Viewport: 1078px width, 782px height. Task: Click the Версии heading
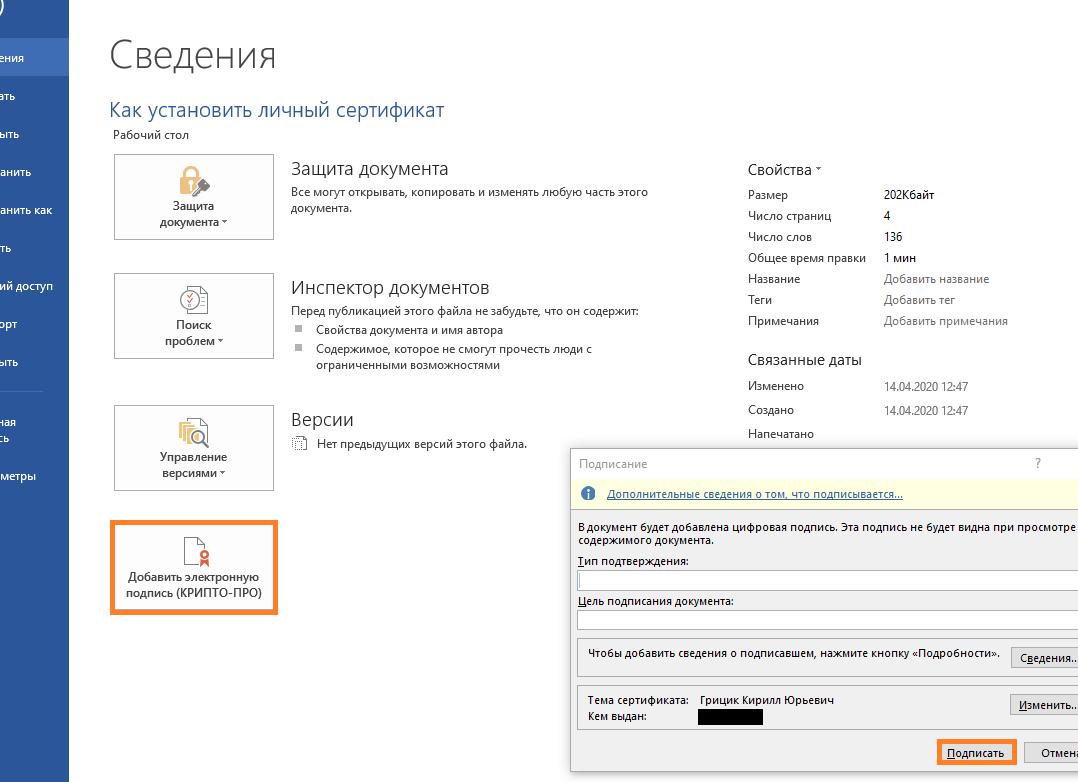click(322, 420)
